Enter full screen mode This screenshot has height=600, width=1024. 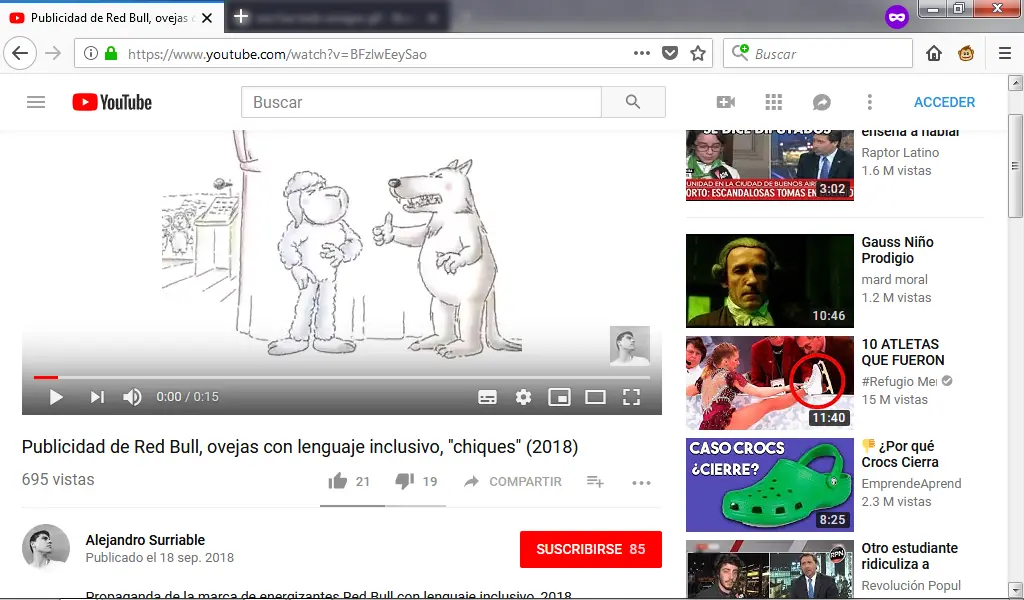point(631,397)
